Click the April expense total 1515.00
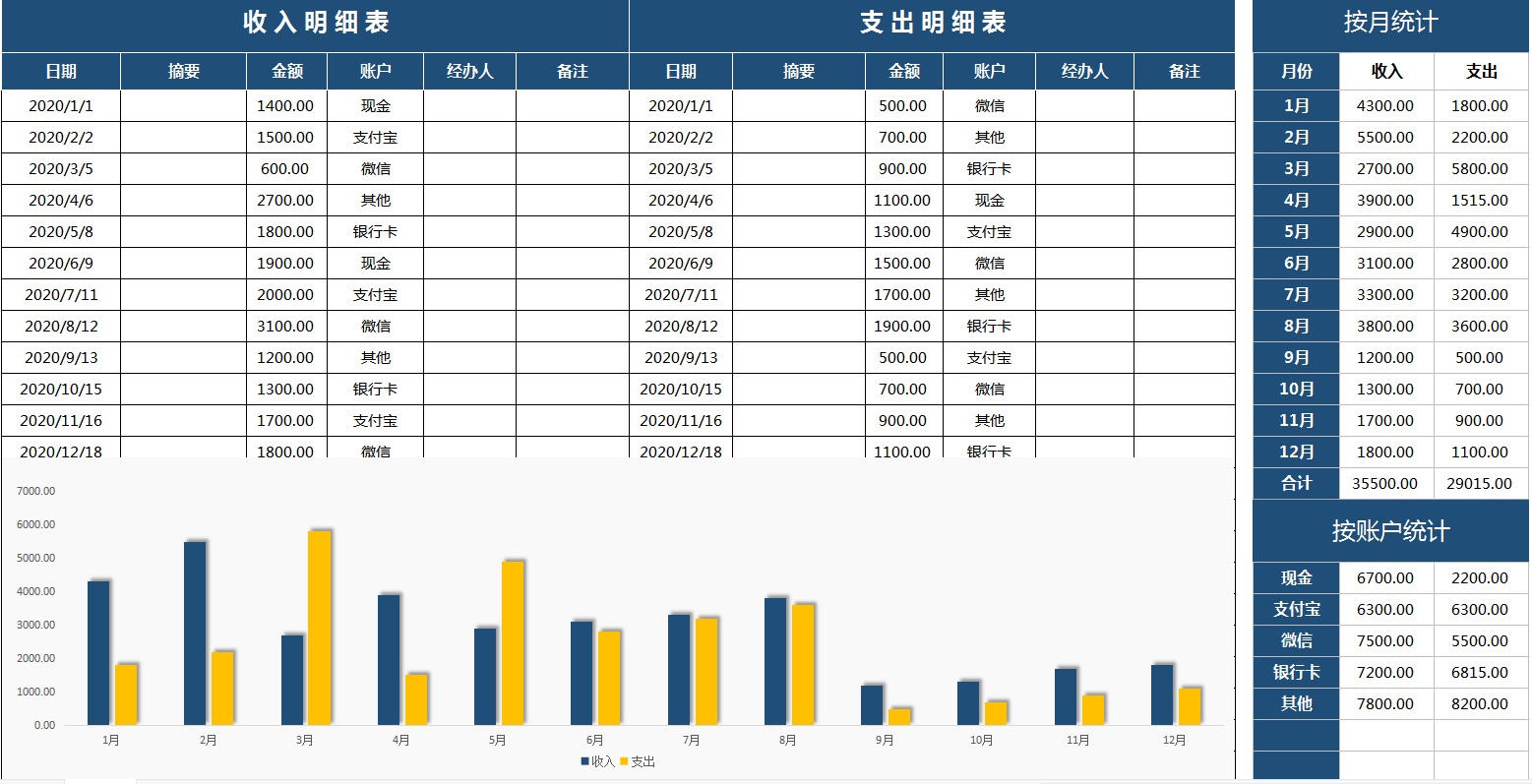 1480,200
